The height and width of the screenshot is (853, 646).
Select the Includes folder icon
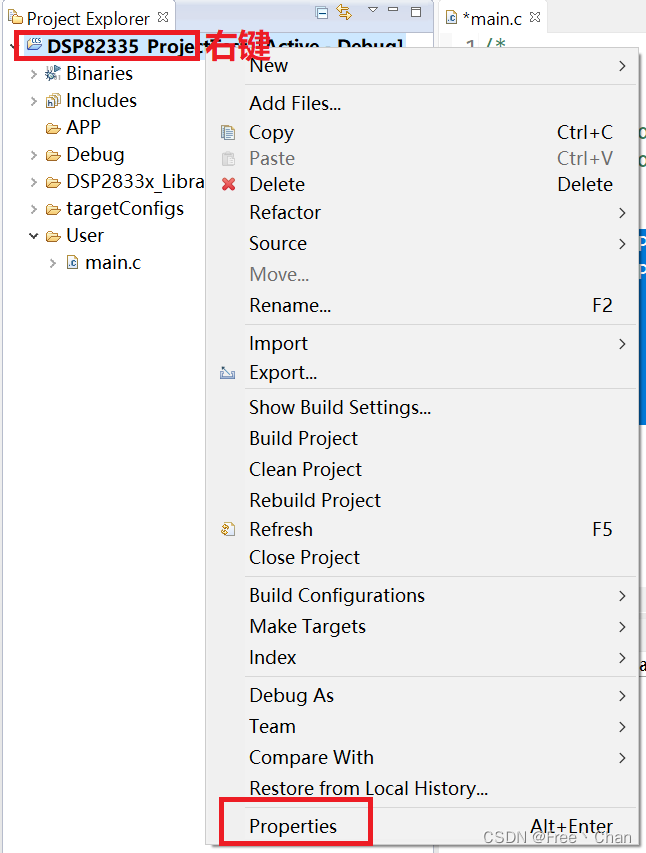click(53, 100)
